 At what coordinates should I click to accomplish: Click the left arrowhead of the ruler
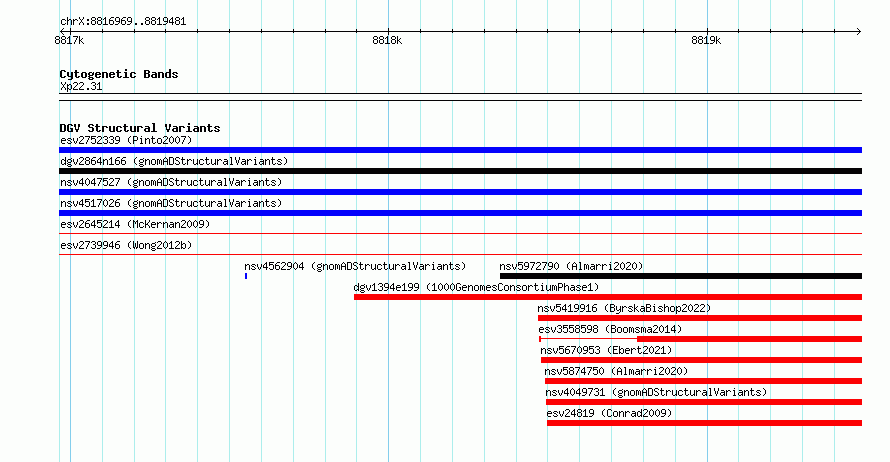coord(62,32)
